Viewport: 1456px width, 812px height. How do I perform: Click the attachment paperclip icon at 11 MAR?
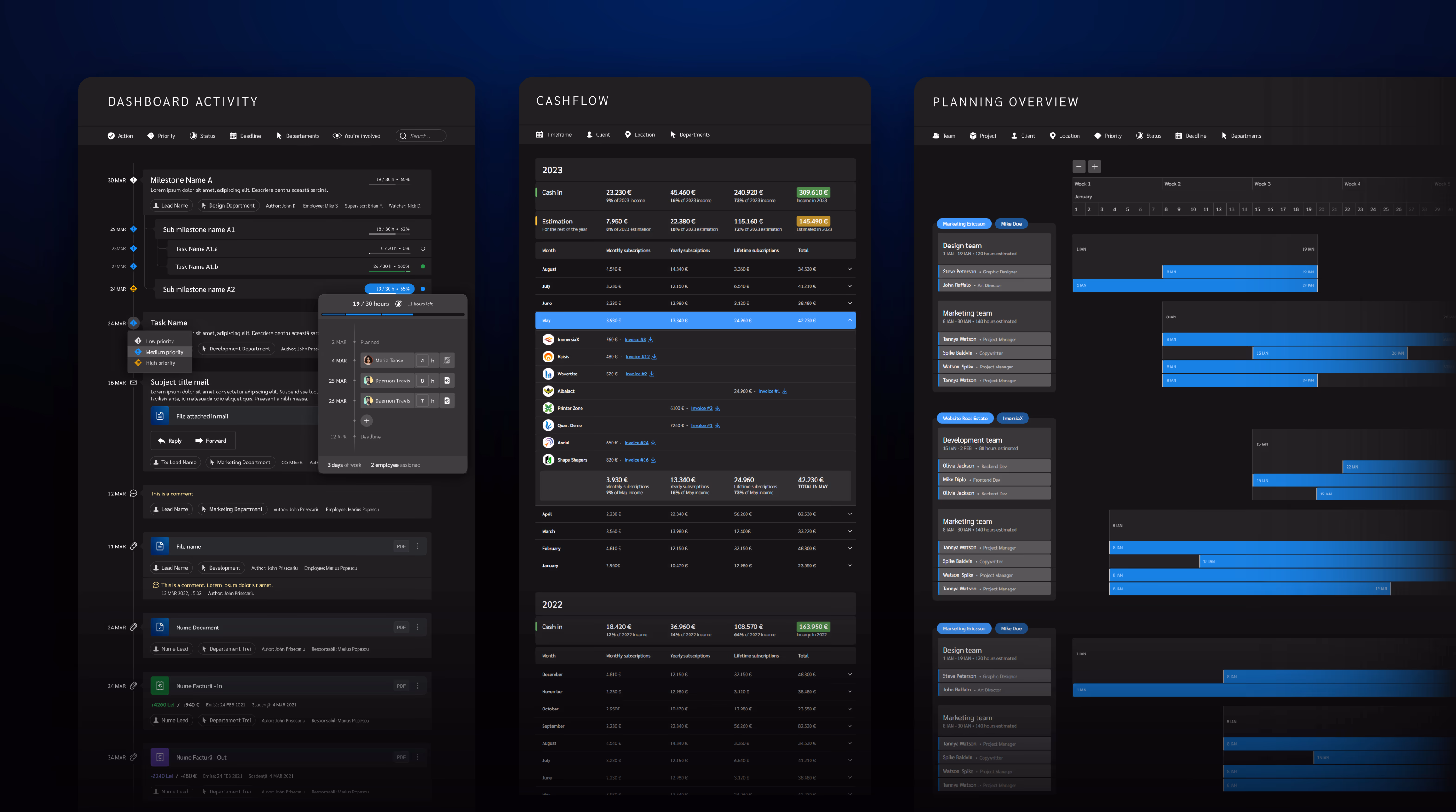[134, 546]
